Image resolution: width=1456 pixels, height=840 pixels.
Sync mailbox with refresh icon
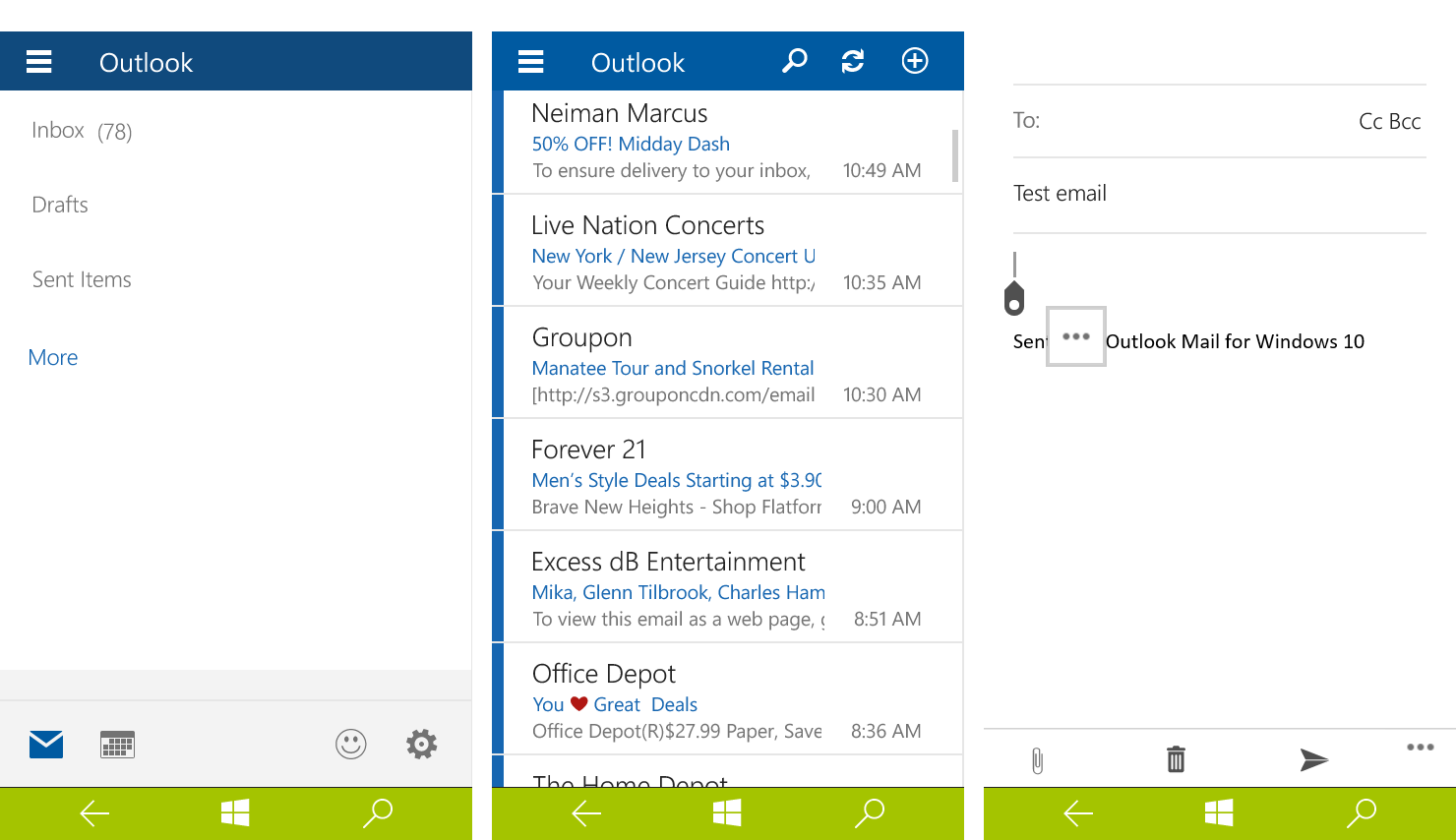click(x=853, y=61)
